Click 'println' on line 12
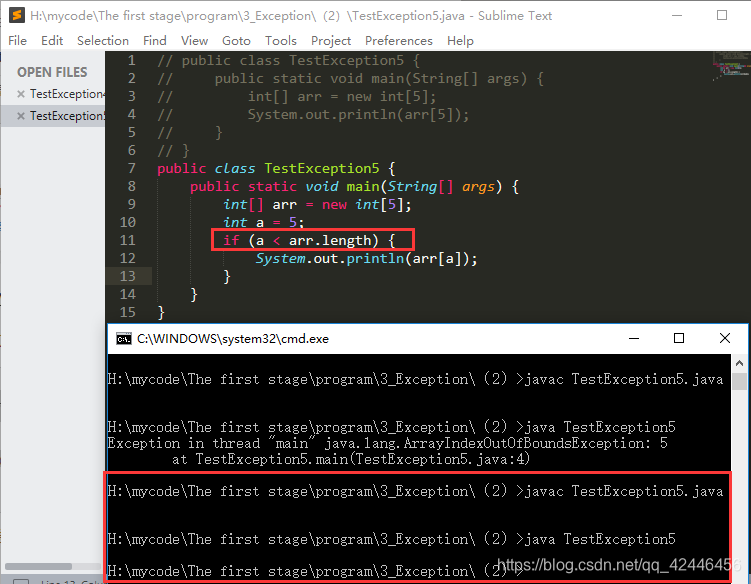751x584 pixels. (375, 258)
